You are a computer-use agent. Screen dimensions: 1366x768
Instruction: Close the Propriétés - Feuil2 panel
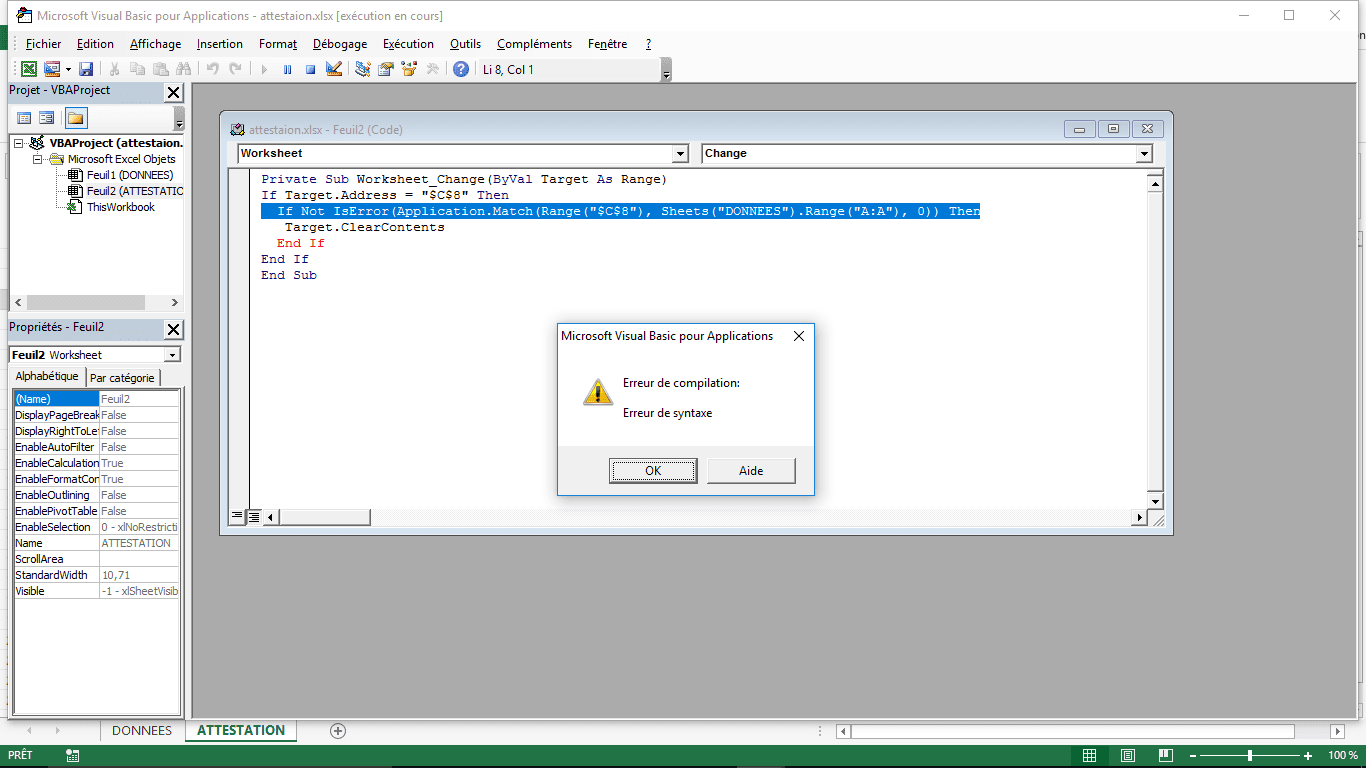174,329
